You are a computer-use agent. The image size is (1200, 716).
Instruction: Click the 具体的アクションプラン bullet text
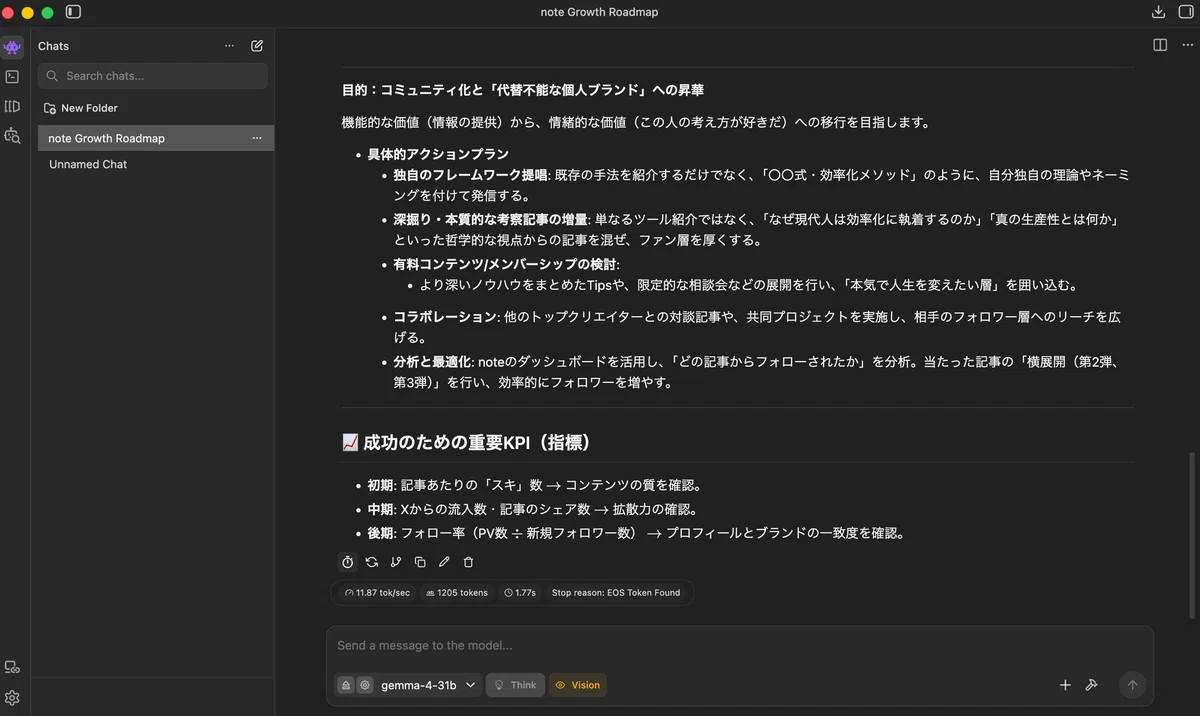(x=438, y=154)
